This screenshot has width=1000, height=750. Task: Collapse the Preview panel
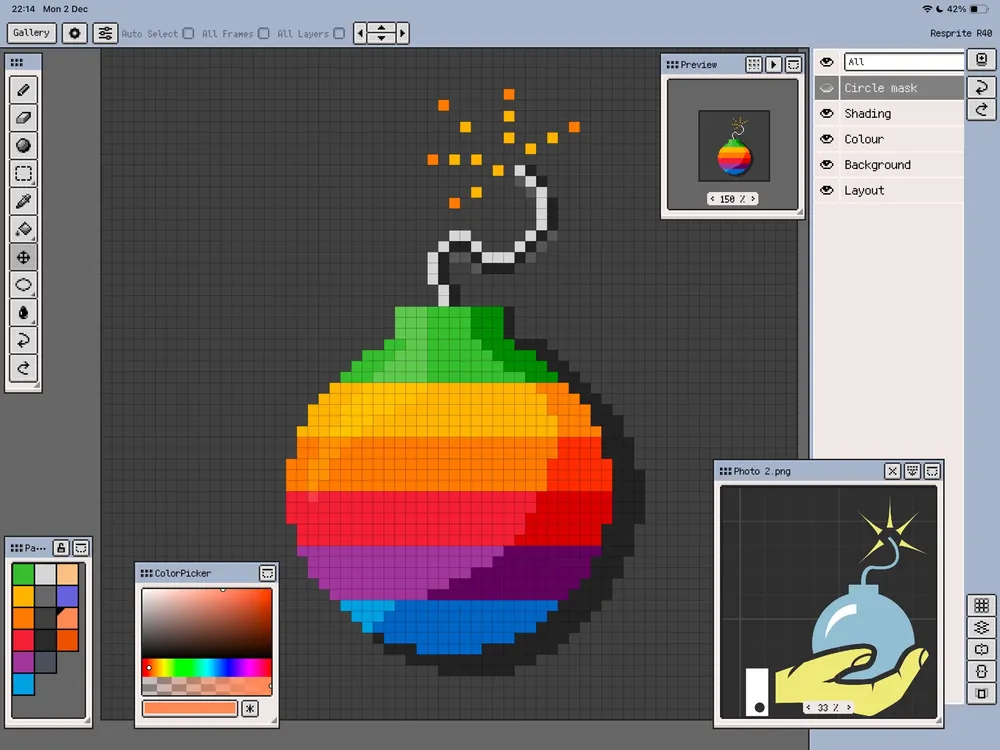coord(792,65)
